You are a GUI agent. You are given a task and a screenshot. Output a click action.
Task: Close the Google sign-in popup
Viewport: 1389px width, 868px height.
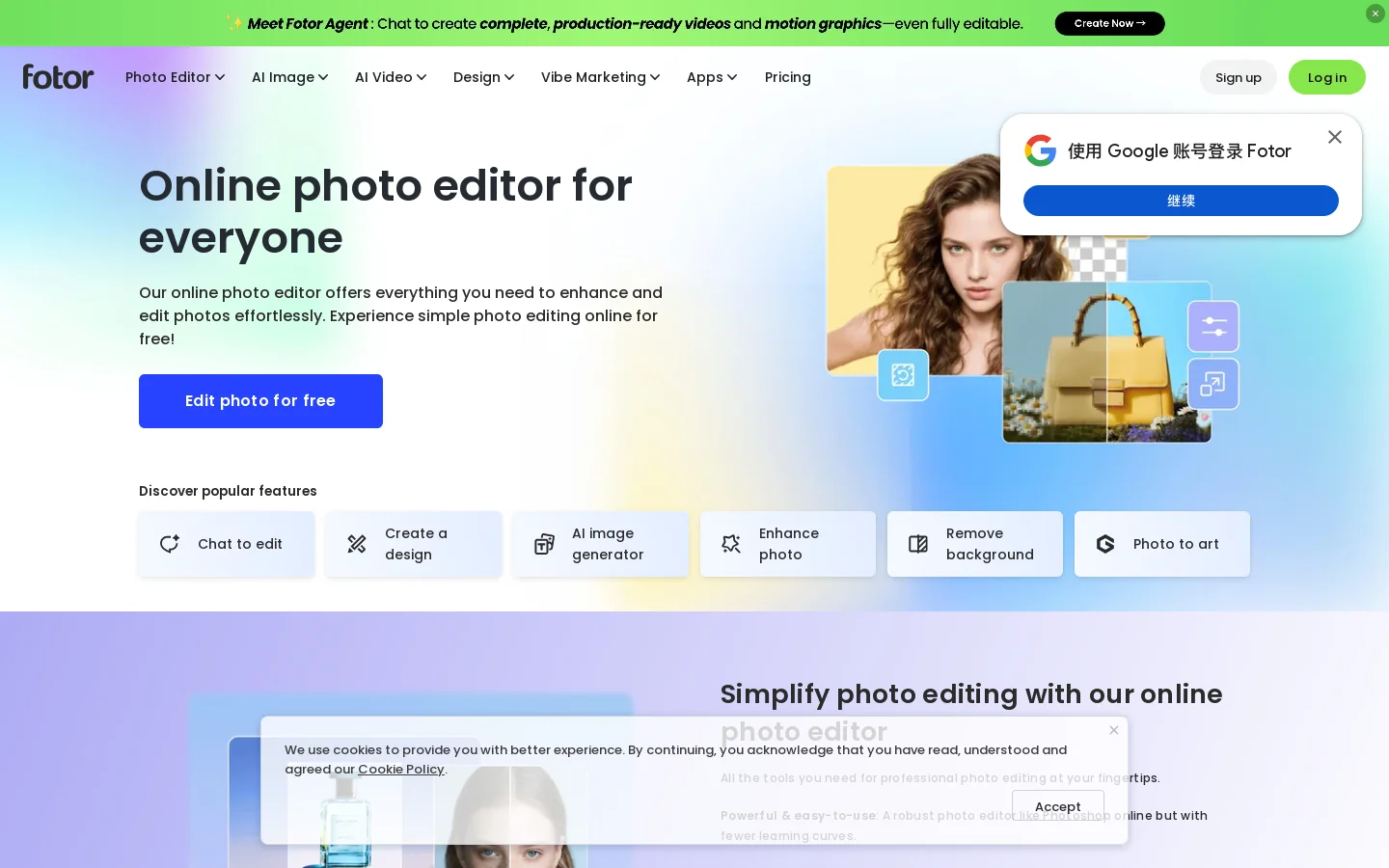1335,137
